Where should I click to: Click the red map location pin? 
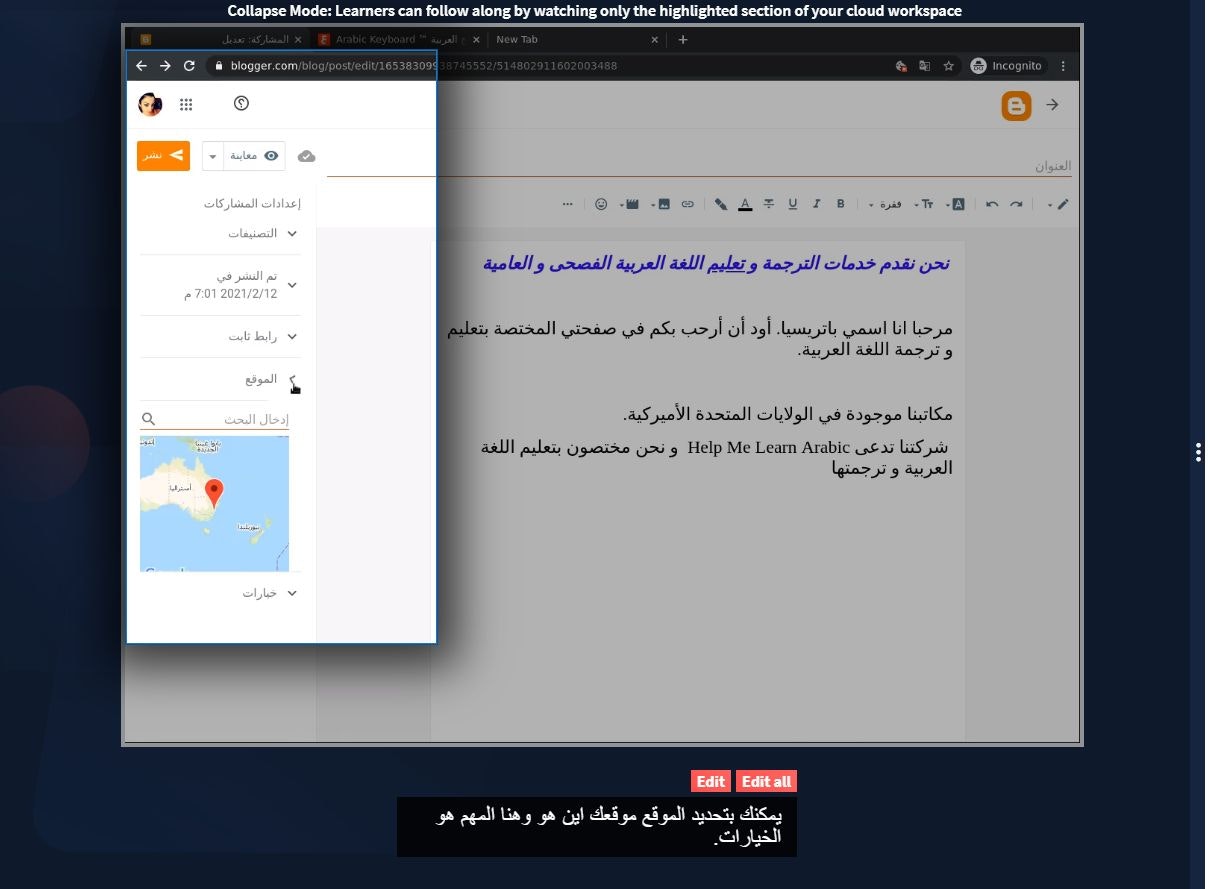click(x=213, y=492)
